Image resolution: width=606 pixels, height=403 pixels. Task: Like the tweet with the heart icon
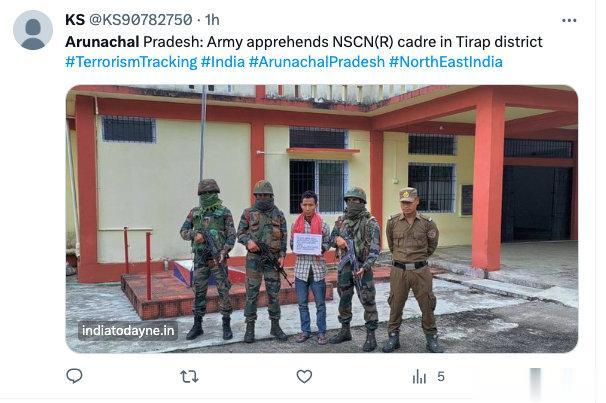point(304,376)
